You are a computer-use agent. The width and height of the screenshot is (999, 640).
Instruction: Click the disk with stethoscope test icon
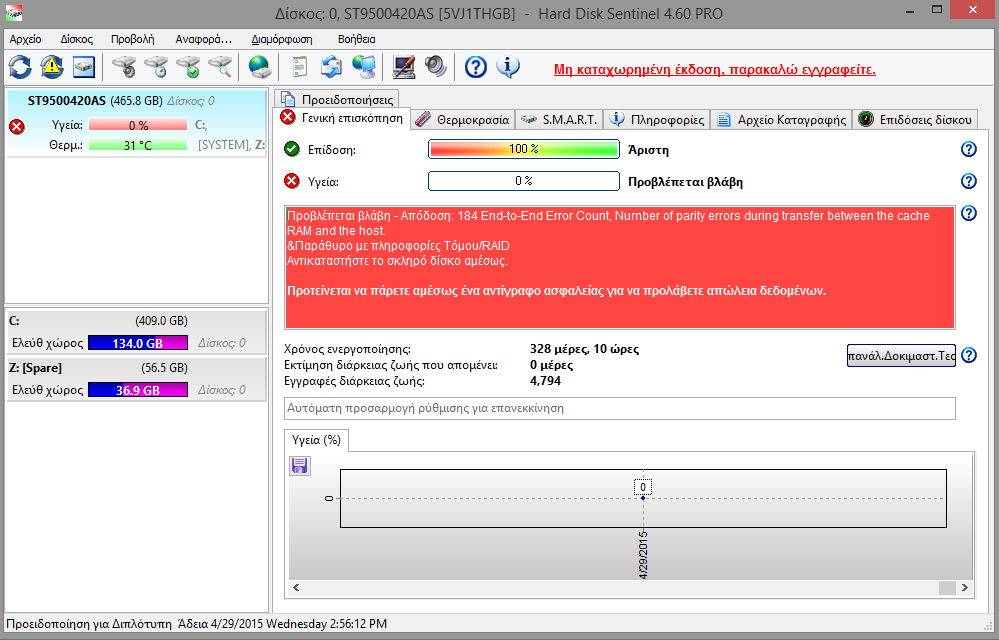click(x=124, y=67)
